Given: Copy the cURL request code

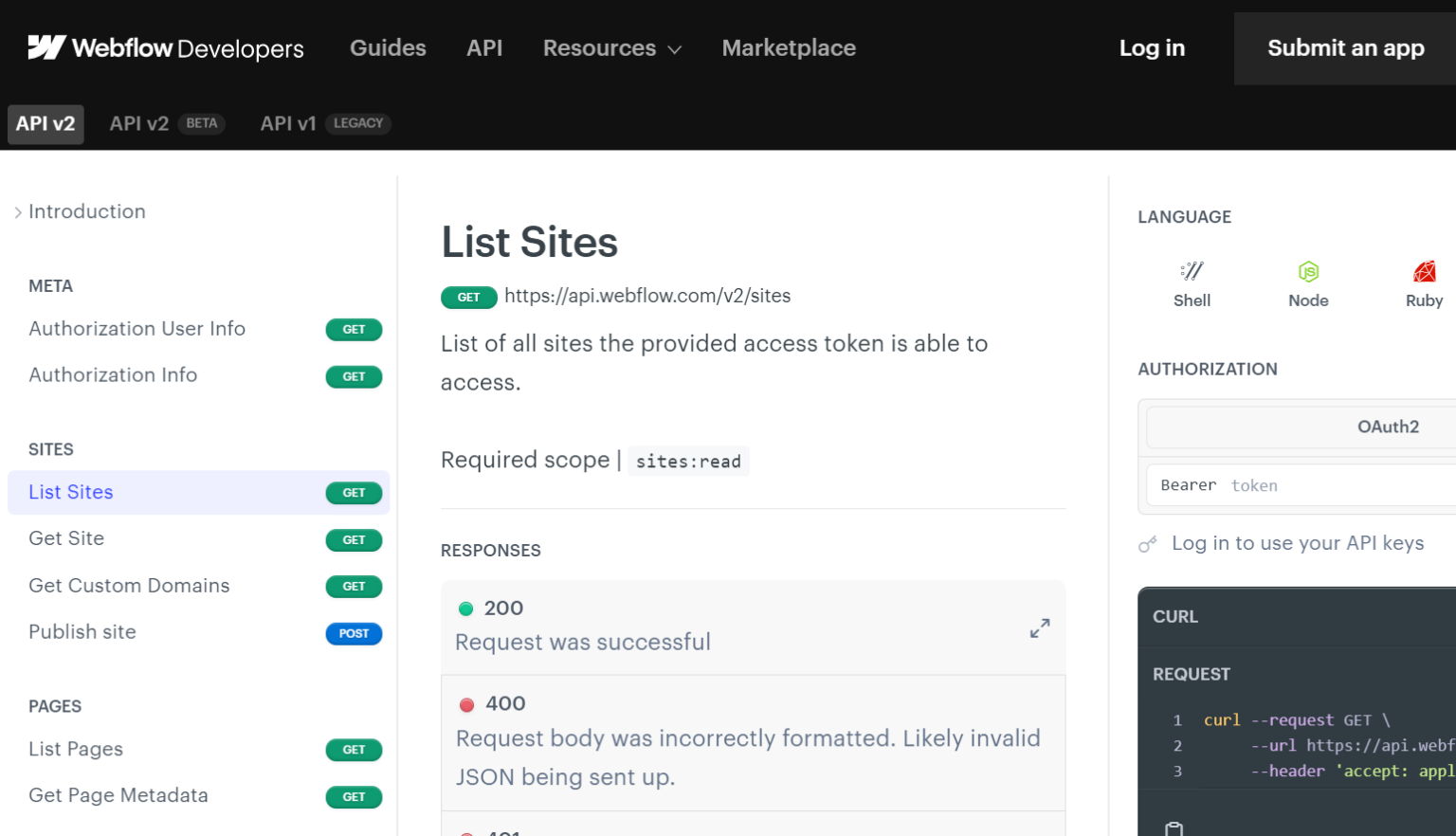Looking at the screenshot, I should 1174,828.
